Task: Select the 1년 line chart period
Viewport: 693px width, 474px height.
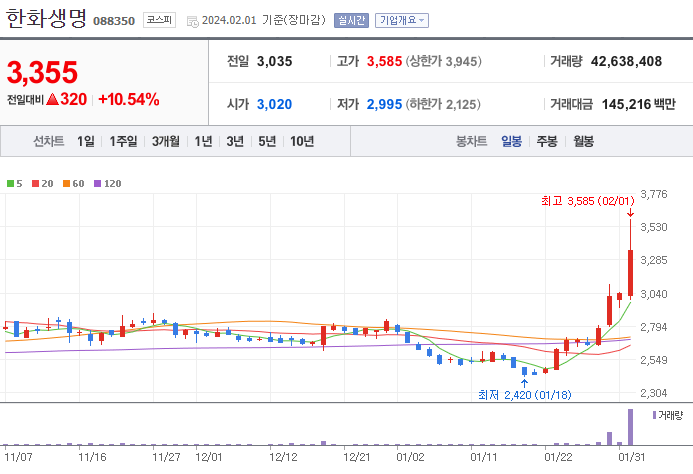Action: (x=203, y=141)
